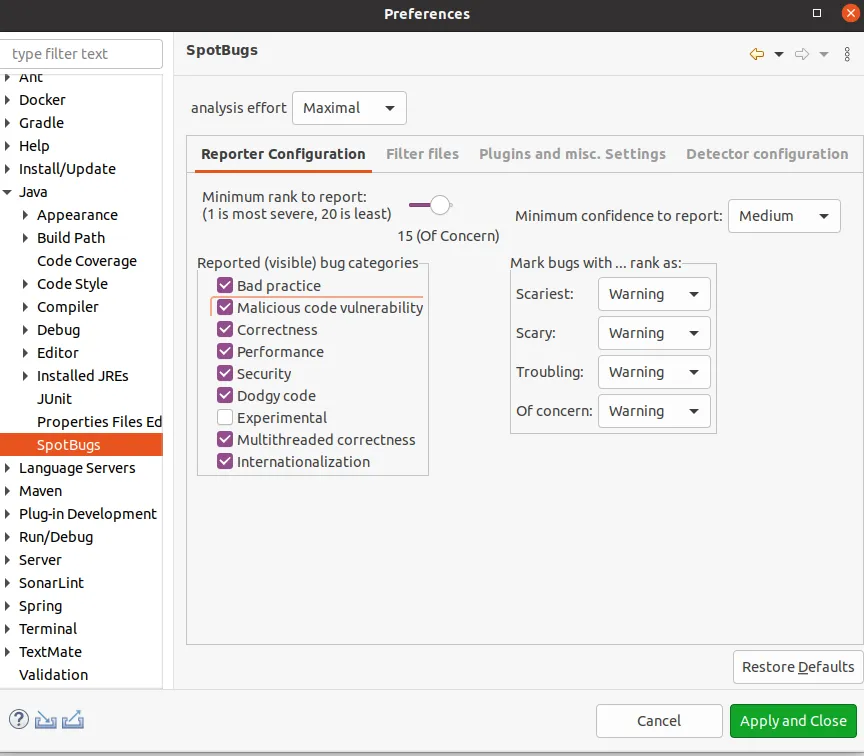Click Restore Defaults button
This screenshot has height=756, width=864.
pyautogui.click(x=798, y=667)
